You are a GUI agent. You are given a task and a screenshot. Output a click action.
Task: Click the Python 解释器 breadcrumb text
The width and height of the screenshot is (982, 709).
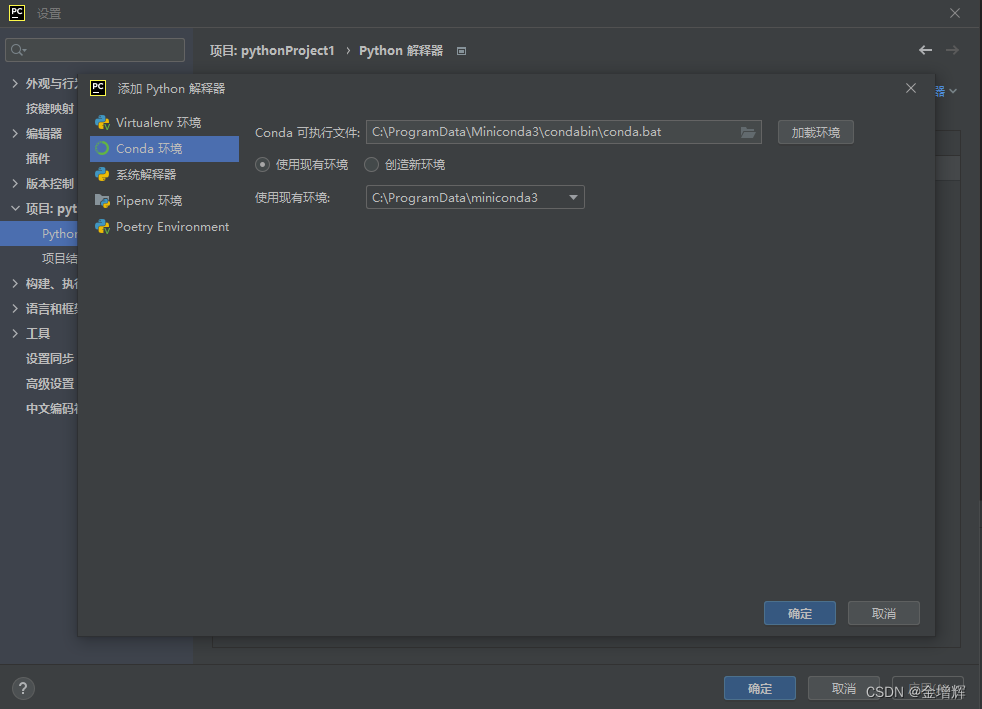coord(401,51)
